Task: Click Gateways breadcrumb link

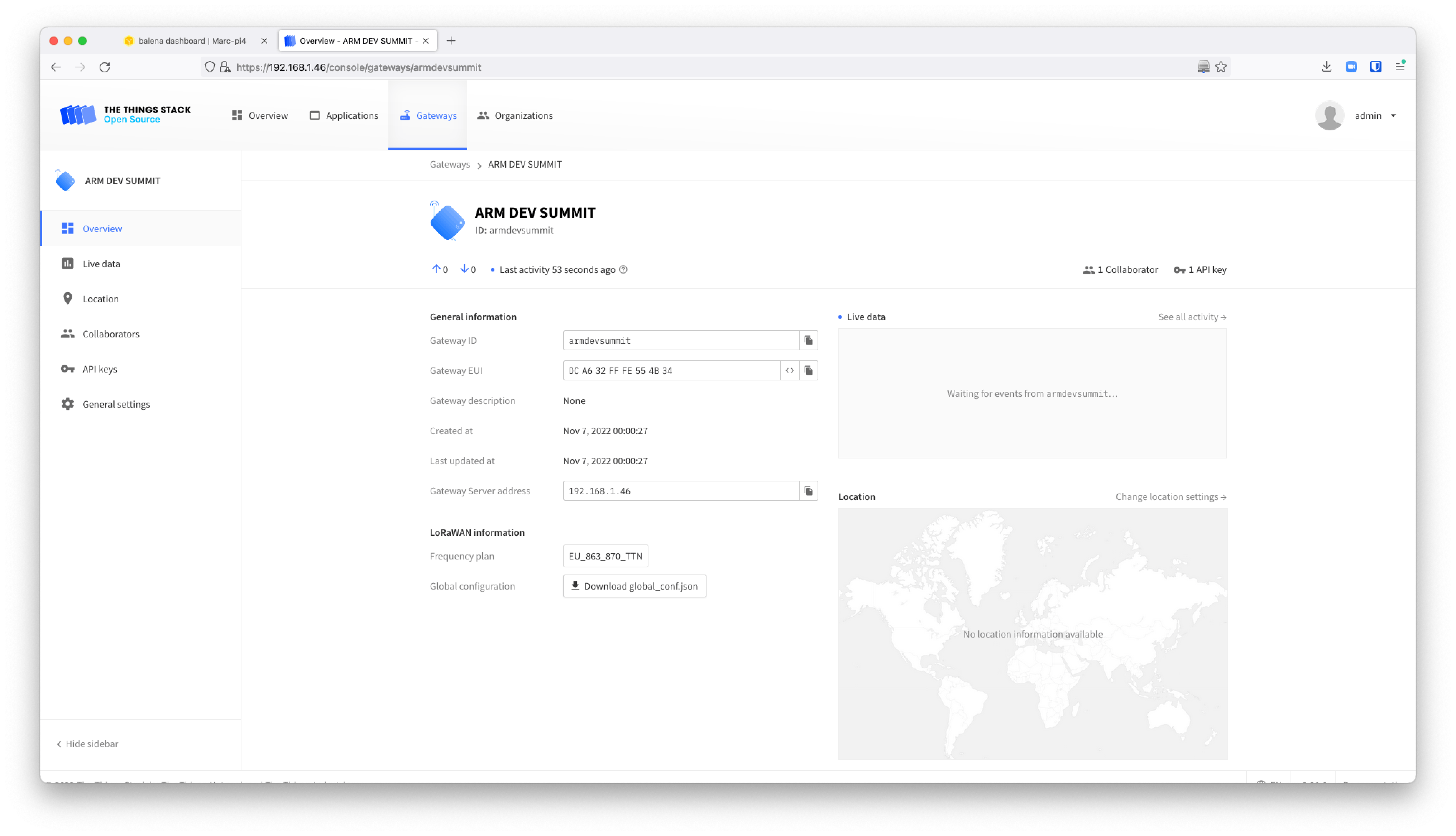Action: click(450, 164)
